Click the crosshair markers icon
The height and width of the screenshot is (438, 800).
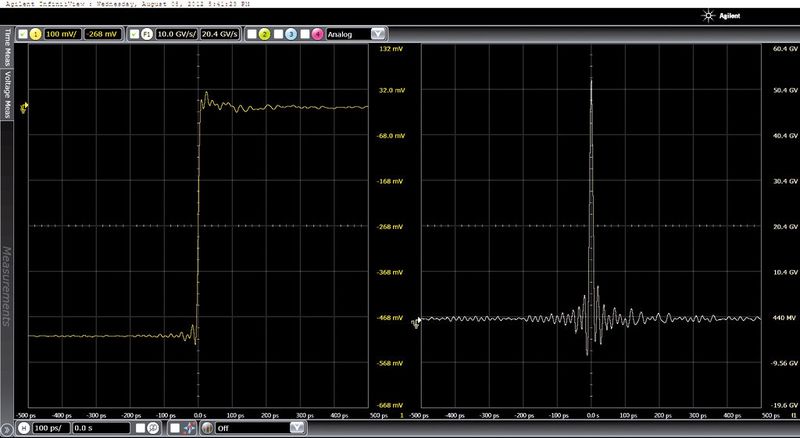(x=189, y=428)
